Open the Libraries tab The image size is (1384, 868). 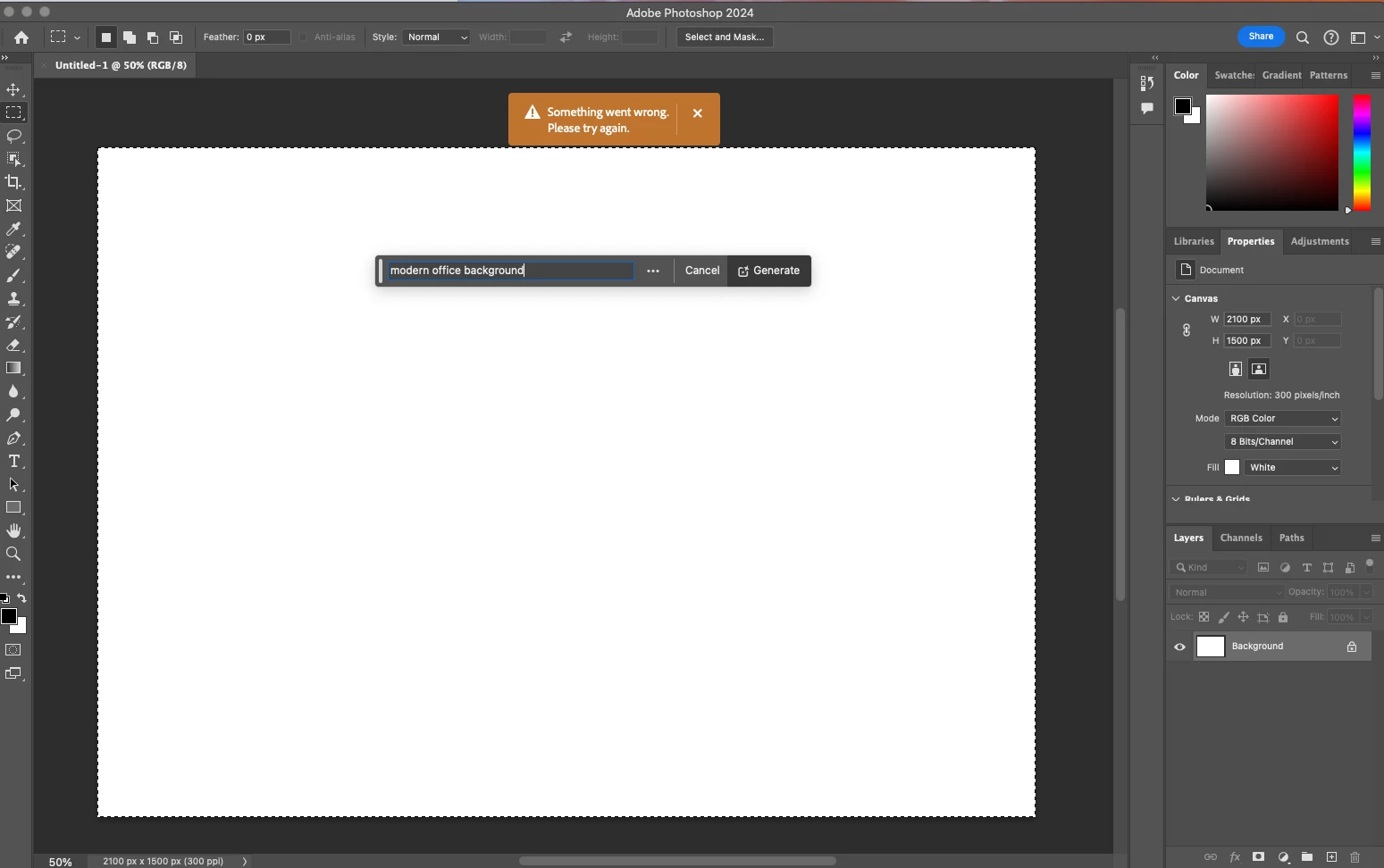coord(1194,241)
